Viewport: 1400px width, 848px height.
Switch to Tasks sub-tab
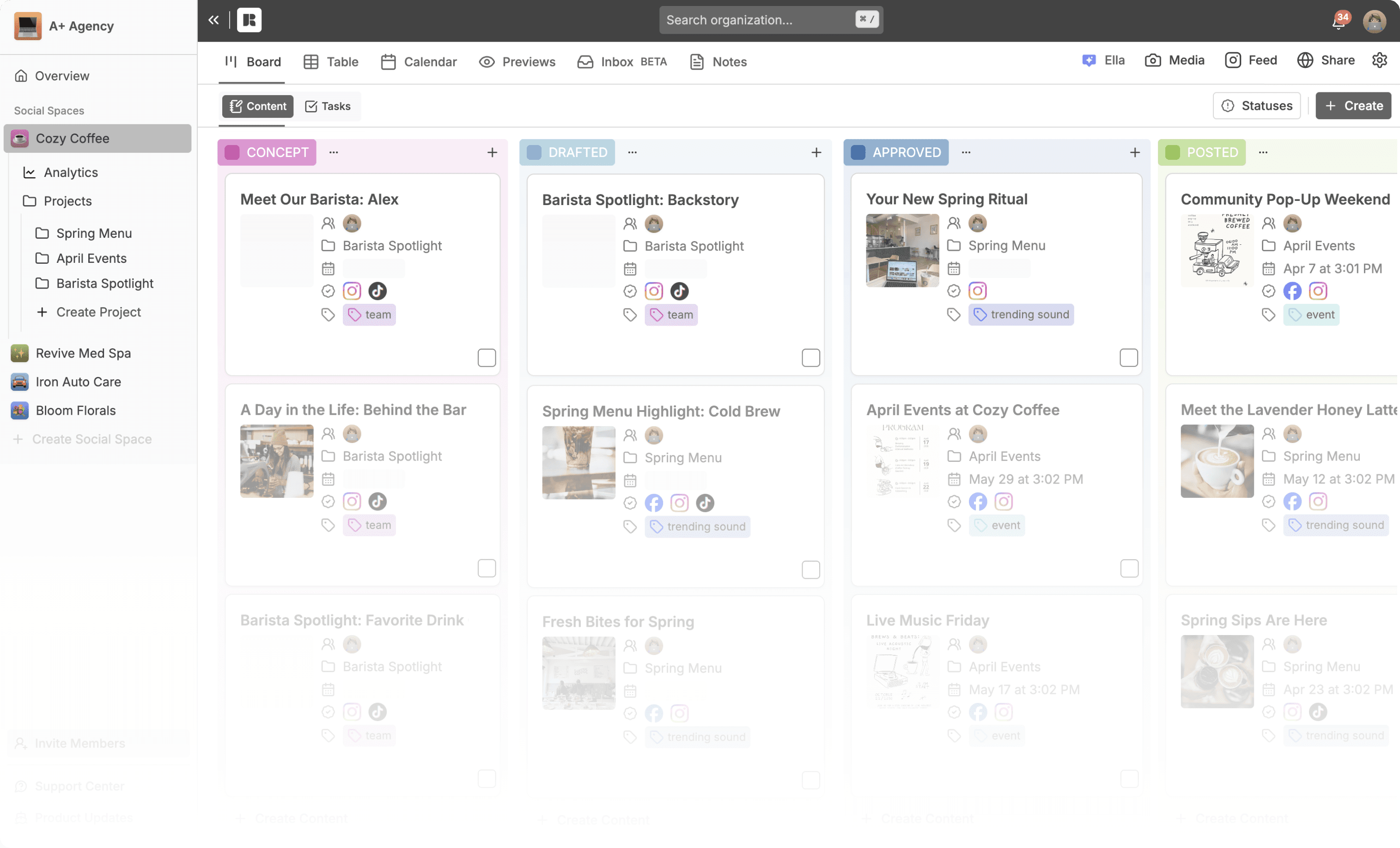[x=328, y=106]
